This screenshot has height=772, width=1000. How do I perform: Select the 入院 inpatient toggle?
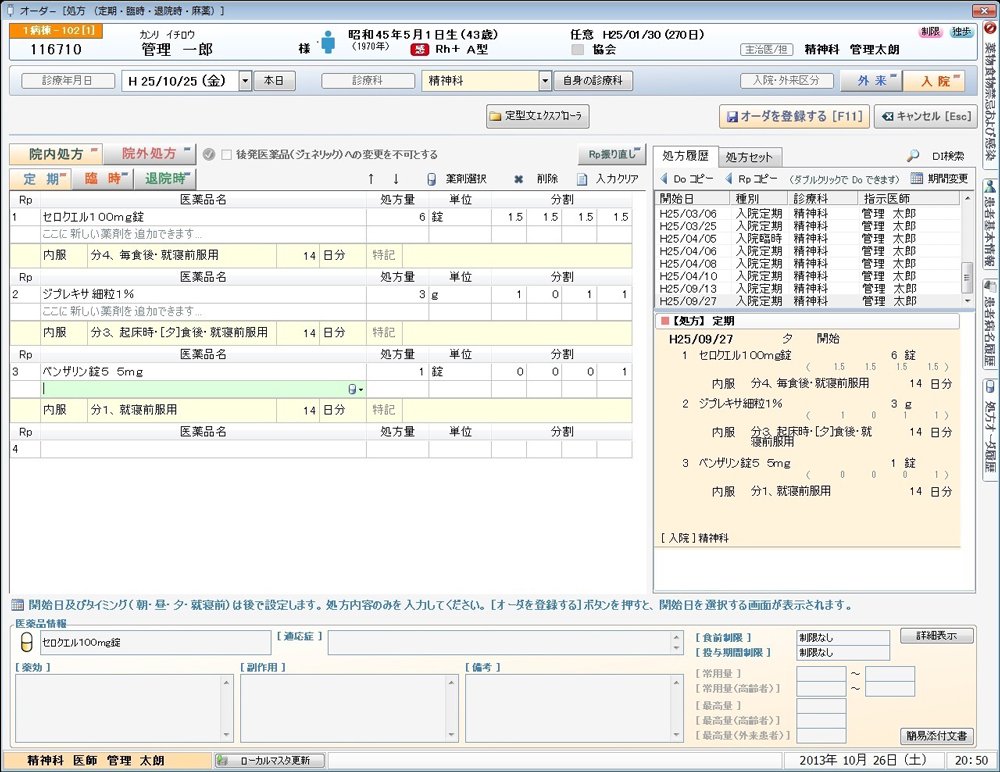pyautogui.click(x=935, y=81)
